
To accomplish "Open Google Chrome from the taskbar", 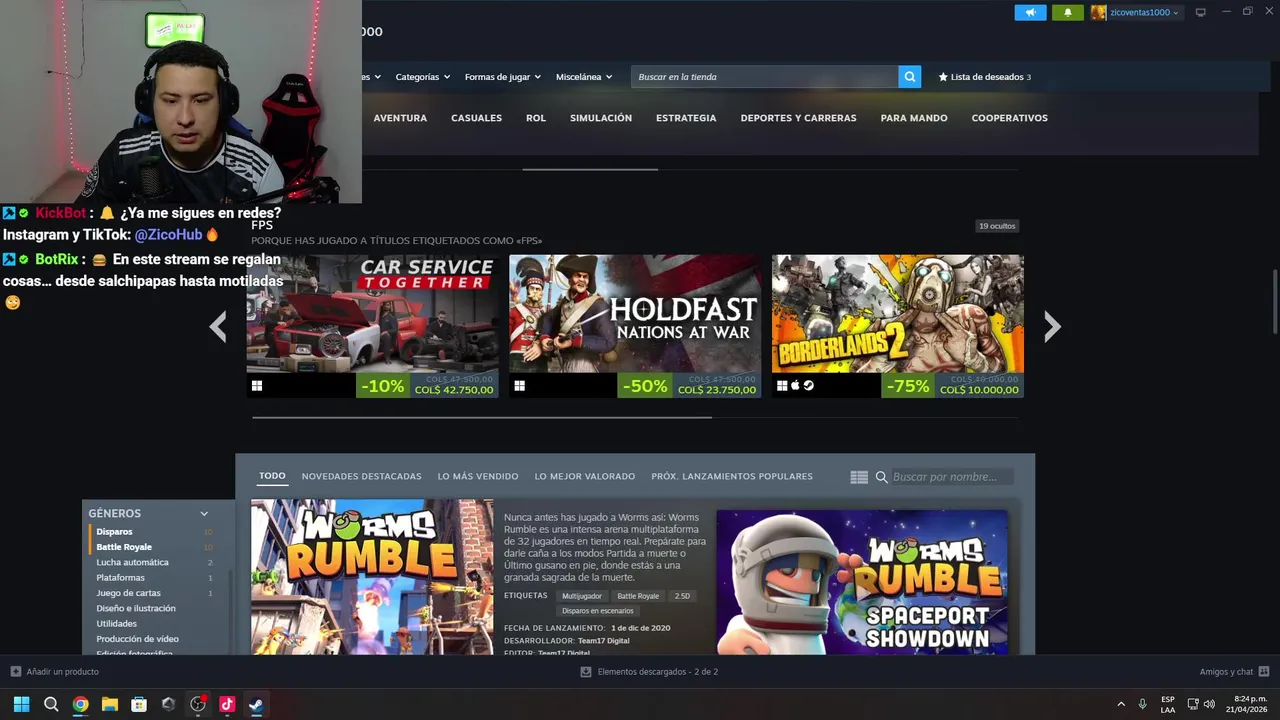I will coord(80,704).
